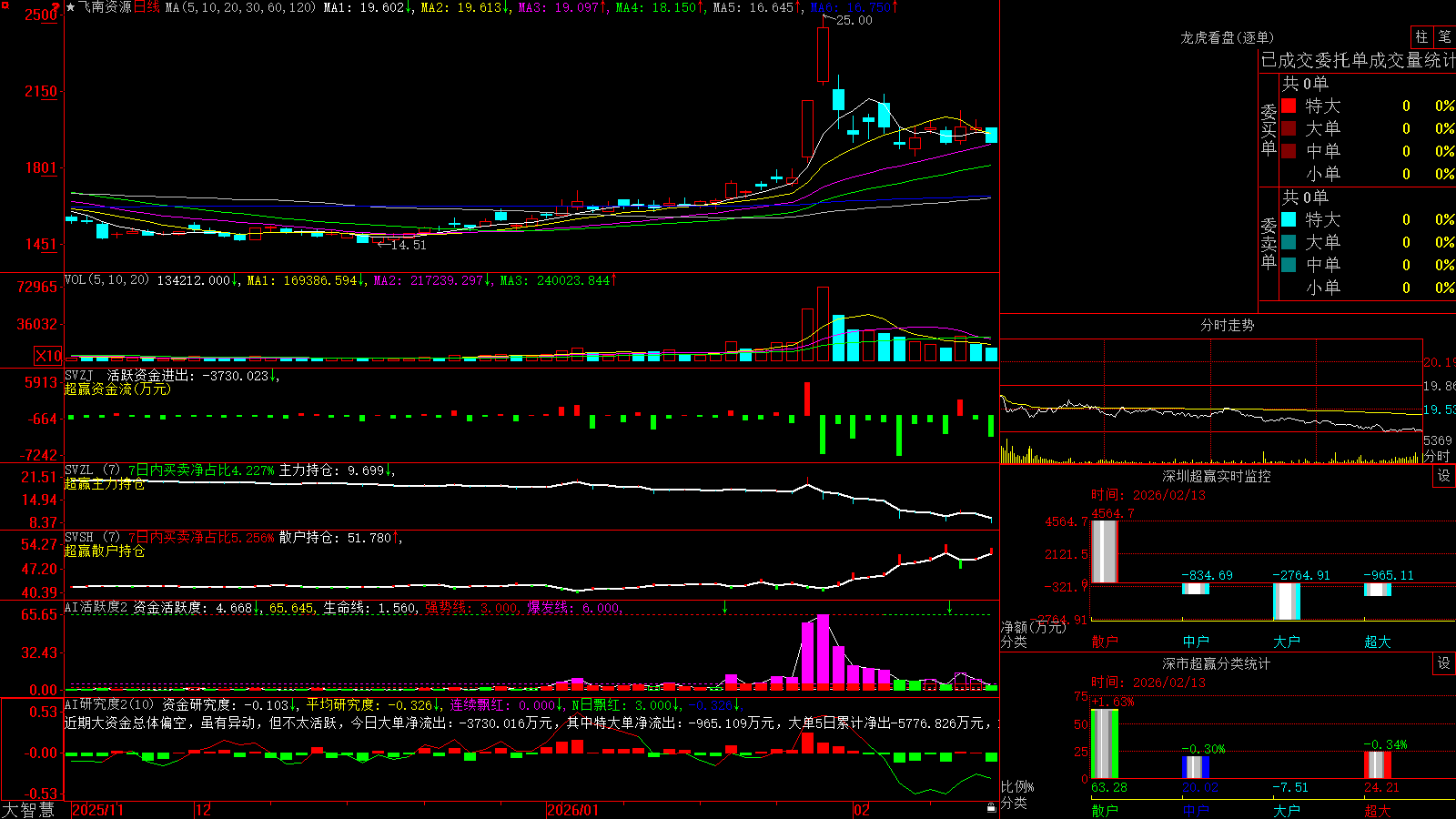
Task: Click the 24.21 超大 ratio value
Action: [1381, 787]
